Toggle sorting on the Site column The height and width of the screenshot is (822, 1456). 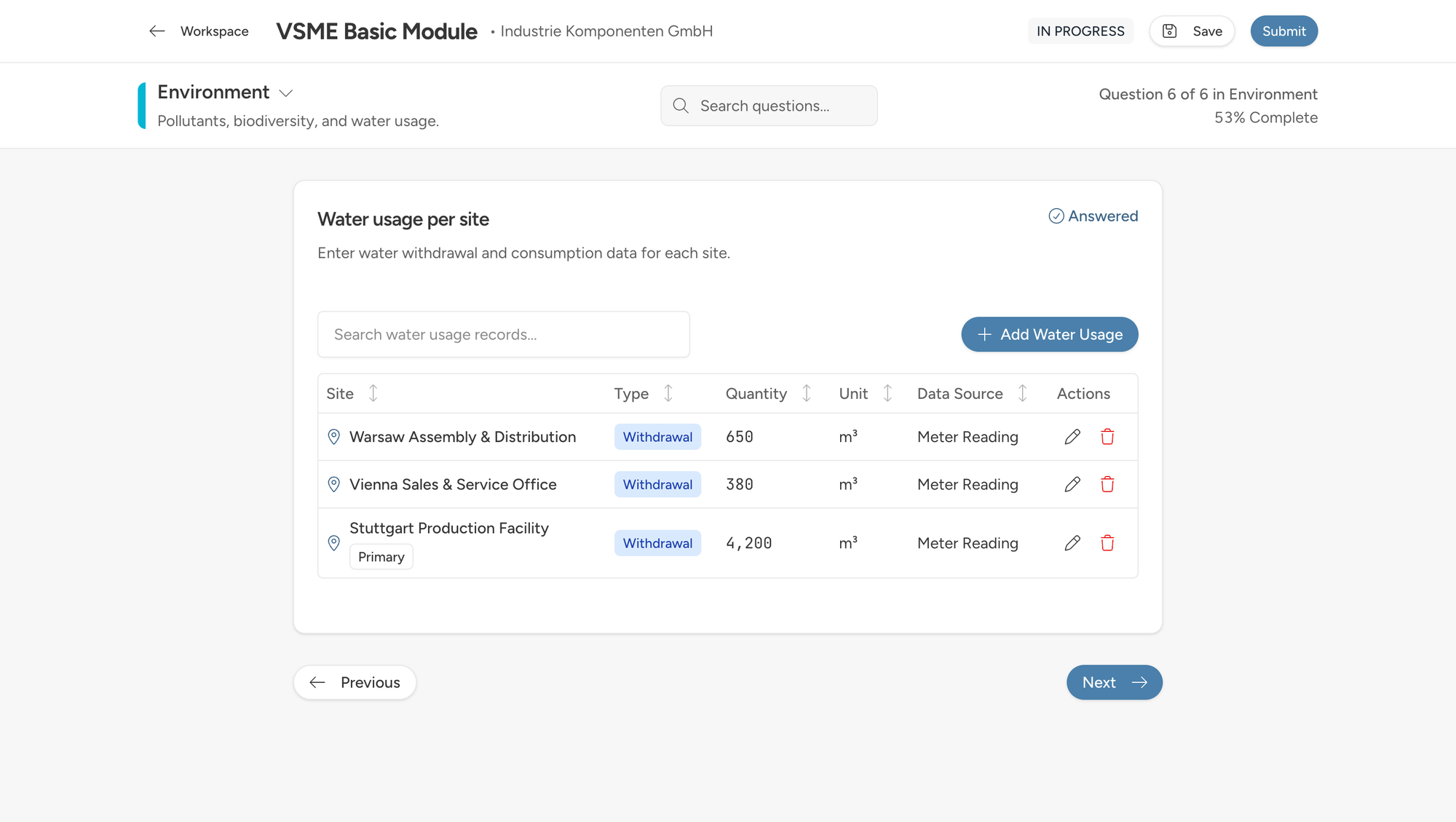[x=372, y=393]
